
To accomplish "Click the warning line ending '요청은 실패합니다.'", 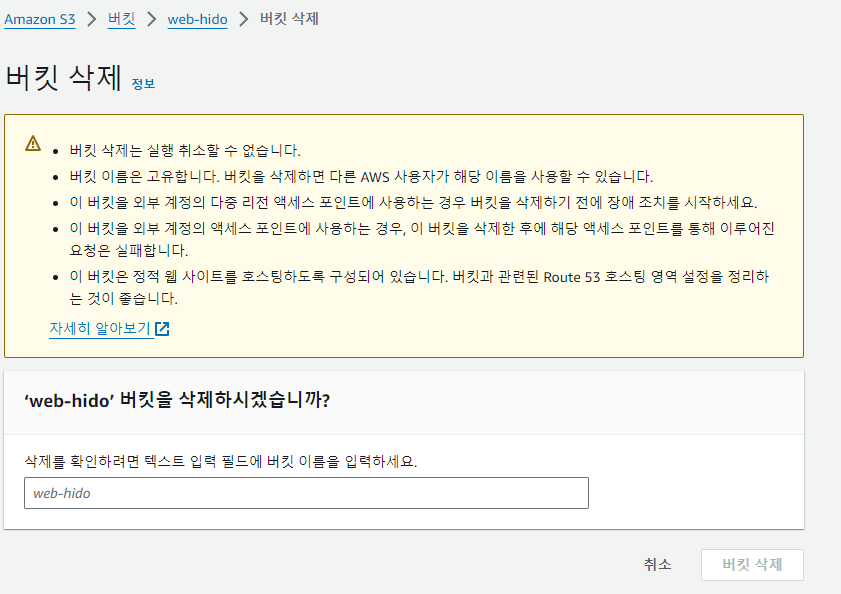I will coord(422,239).
